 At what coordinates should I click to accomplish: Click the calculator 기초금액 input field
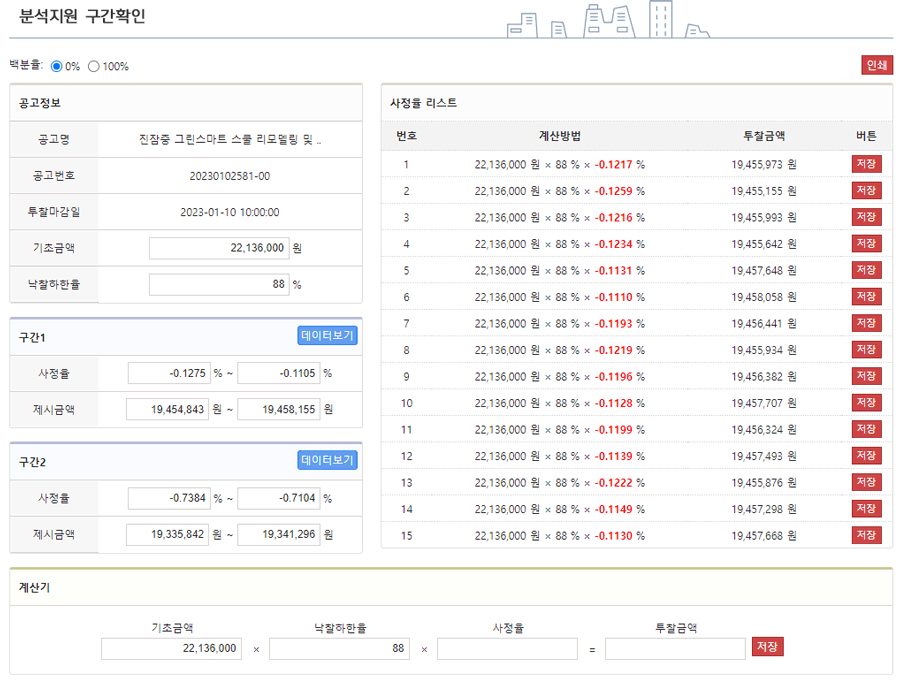[171, 649]
